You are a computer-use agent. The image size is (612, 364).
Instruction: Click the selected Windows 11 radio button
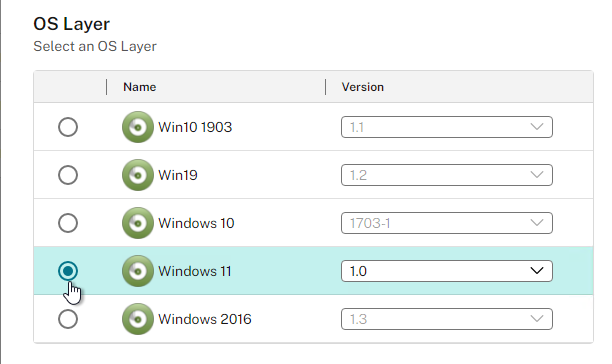[68, 271]
